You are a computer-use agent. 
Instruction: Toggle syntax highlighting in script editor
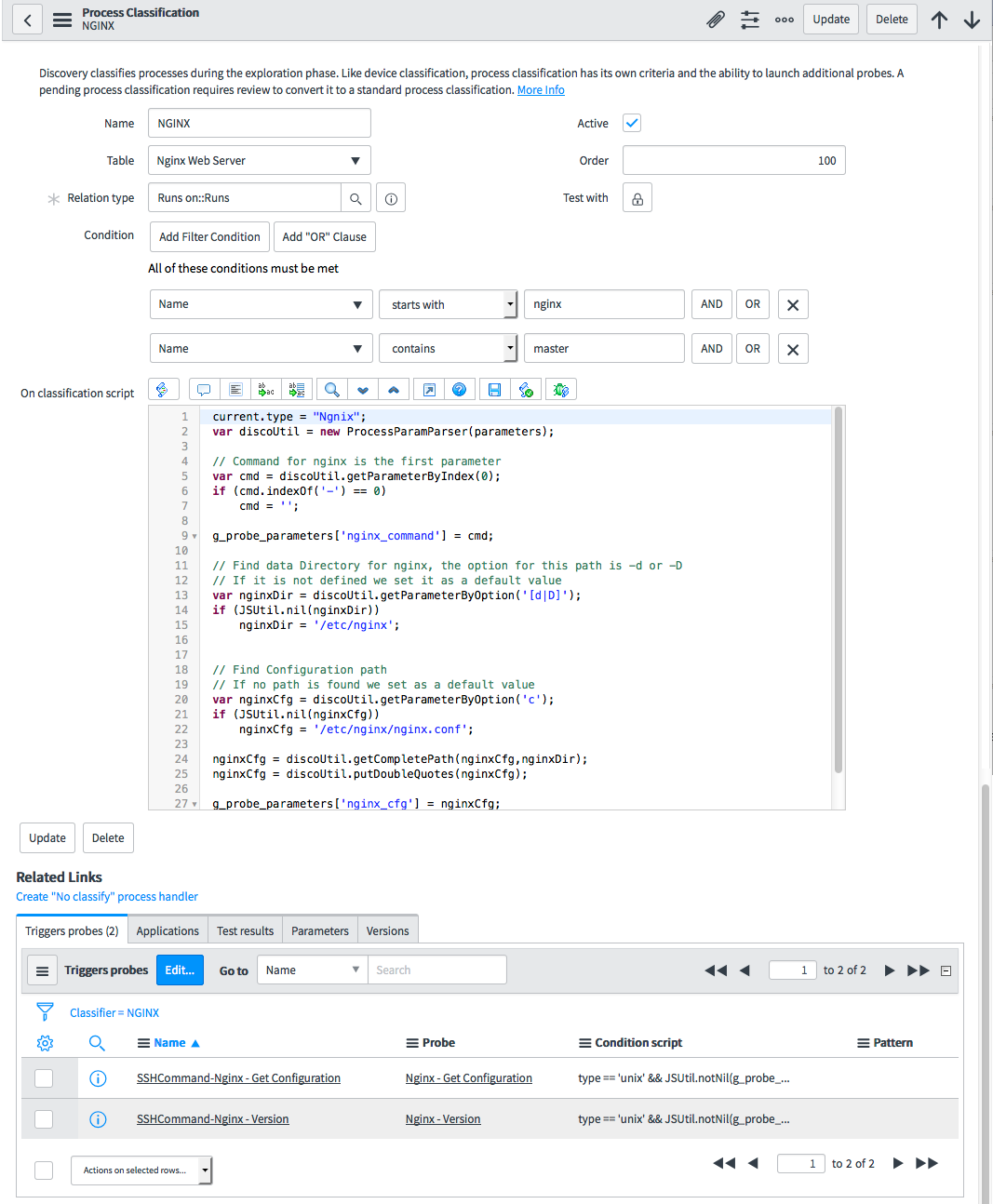point(163,390)
